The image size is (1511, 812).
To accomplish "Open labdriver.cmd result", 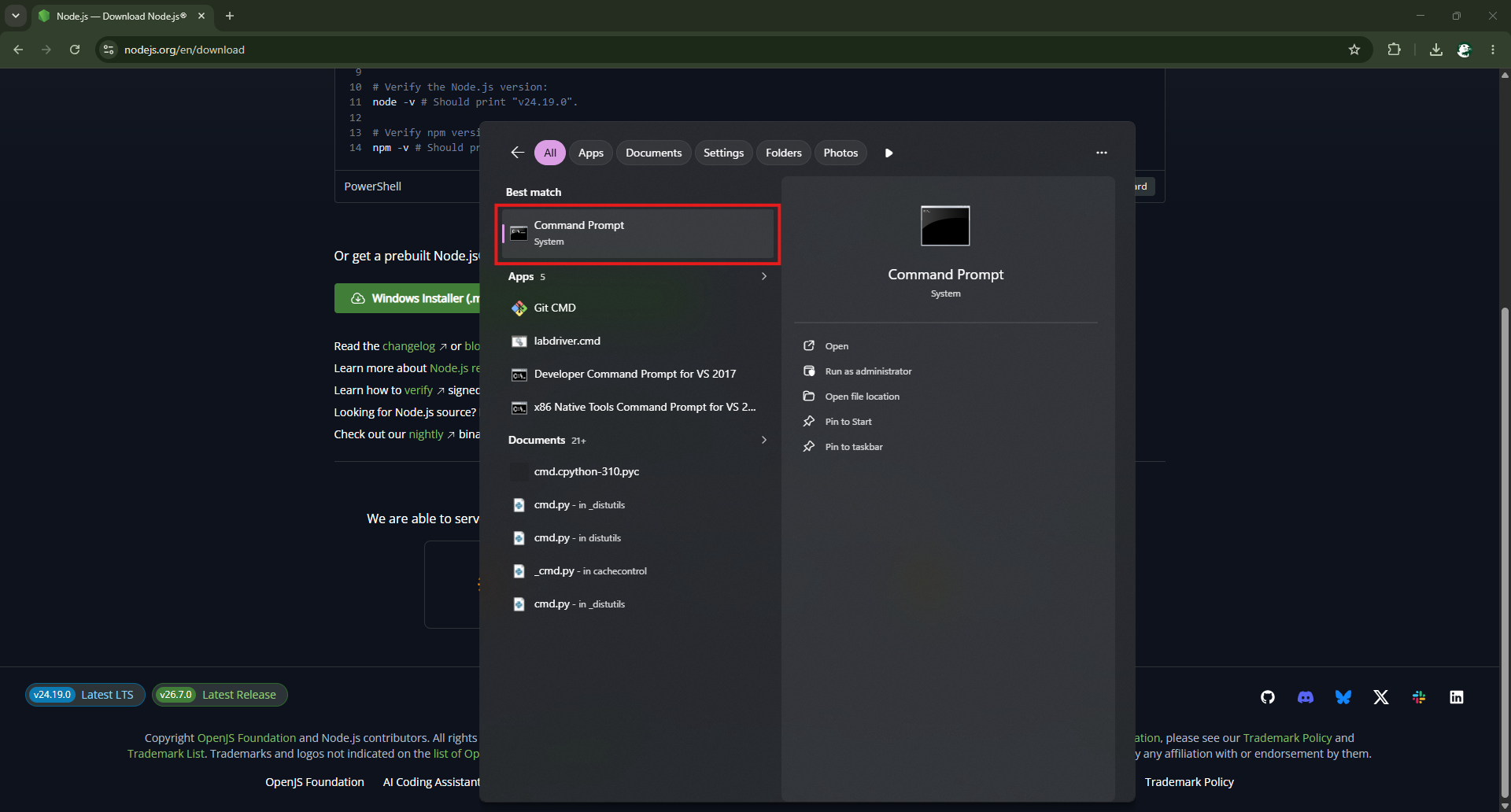I will pos(637,341).
